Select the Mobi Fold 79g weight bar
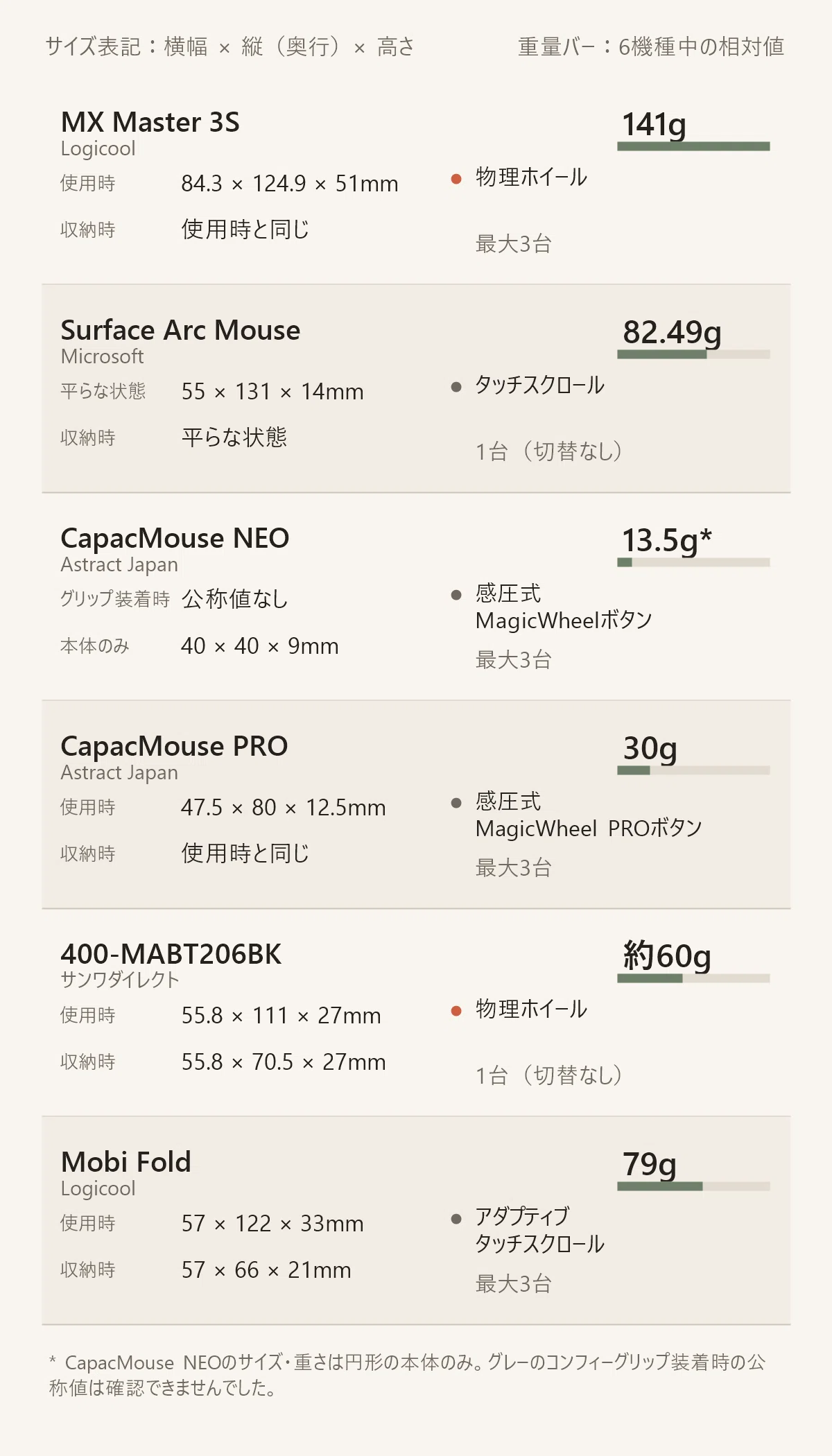This screenshot has height=1456, width=832. coord(693,1186)
